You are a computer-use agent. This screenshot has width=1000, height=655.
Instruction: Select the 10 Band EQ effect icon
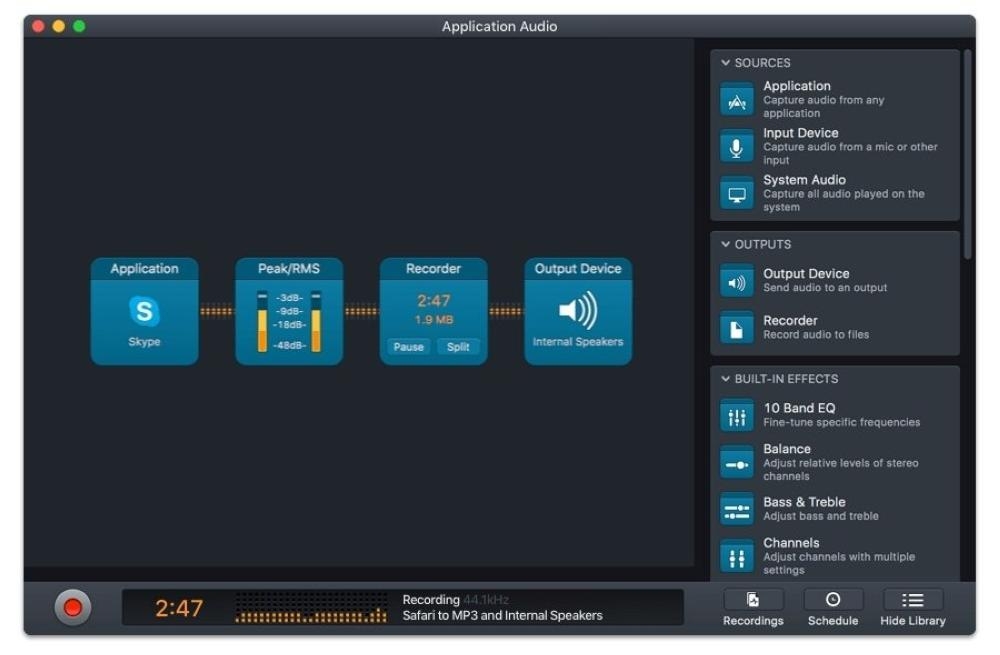[x=737, y=416]
